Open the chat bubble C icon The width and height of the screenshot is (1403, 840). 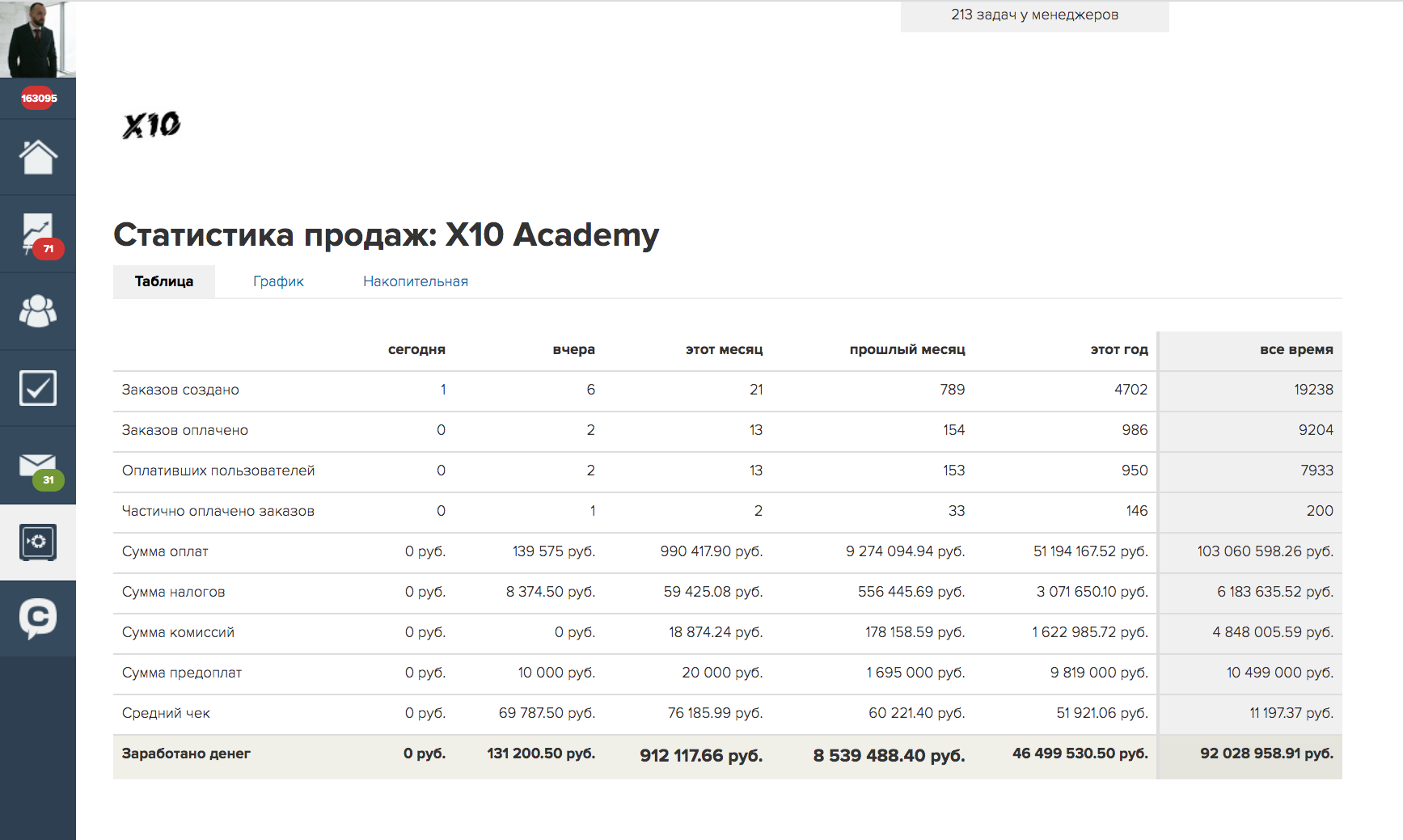click(38, 618)
